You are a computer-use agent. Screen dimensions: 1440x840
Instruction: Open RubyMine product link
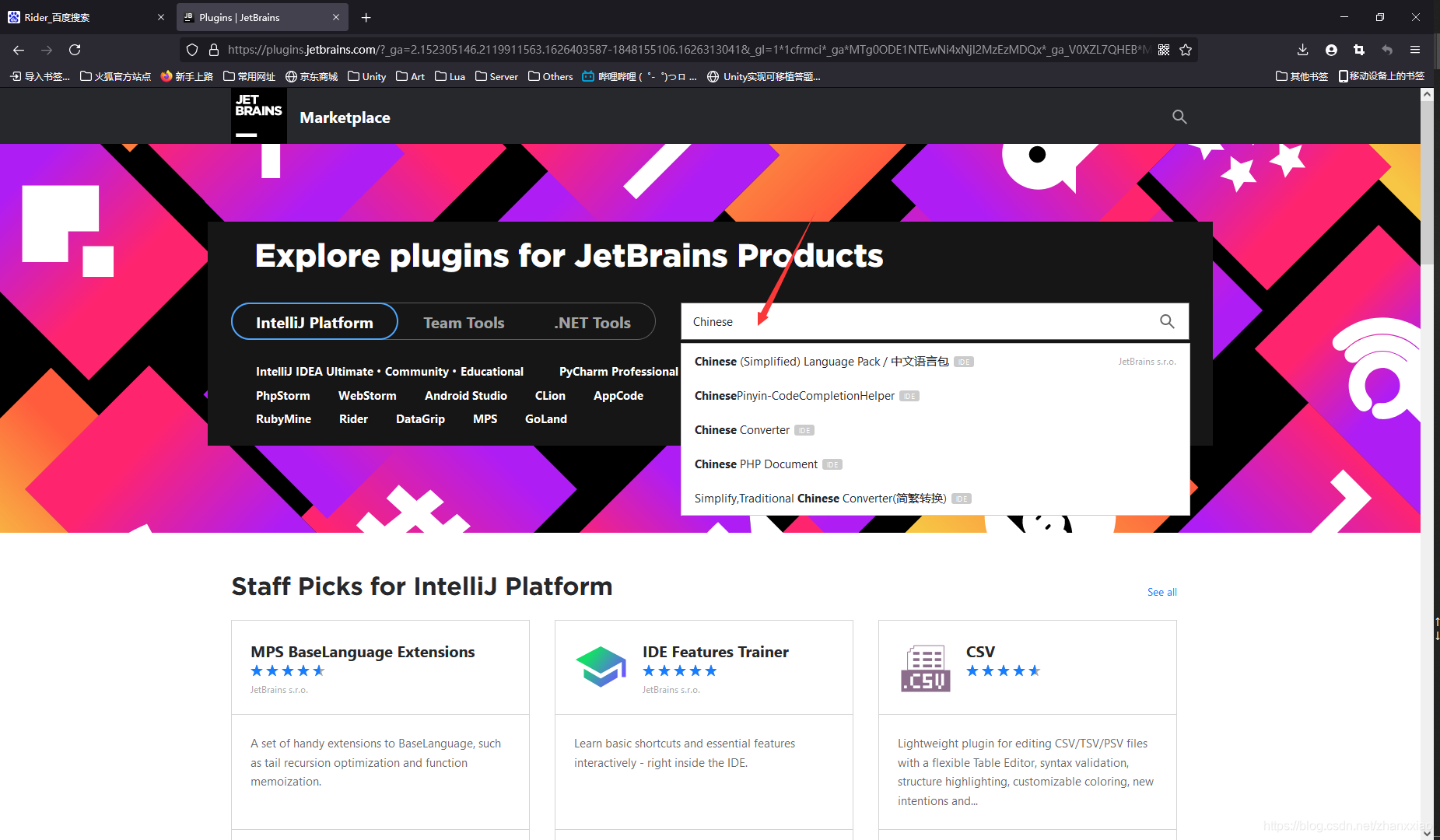pos(283,419)
